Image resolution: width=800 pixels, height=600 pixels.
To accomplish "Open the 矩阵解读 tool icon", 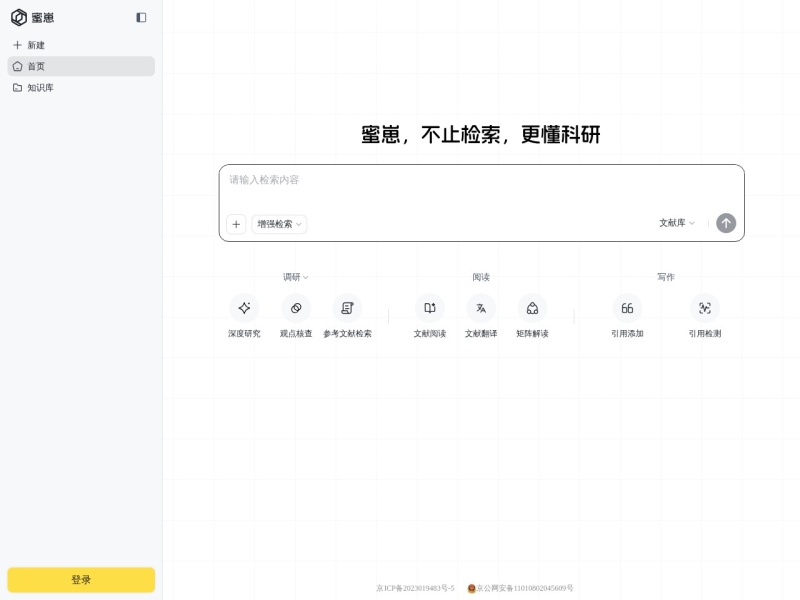I will click(532, 308).
